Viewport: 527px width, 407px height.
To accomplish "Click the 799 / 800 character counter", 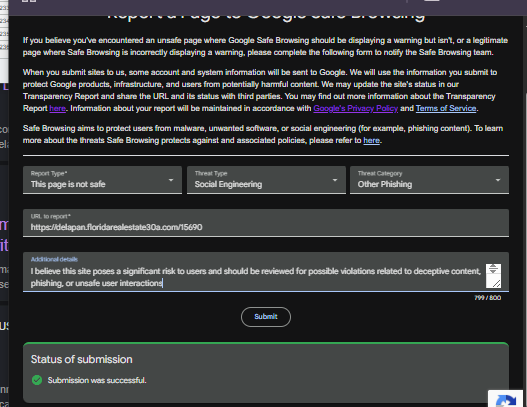I will 487,298.
